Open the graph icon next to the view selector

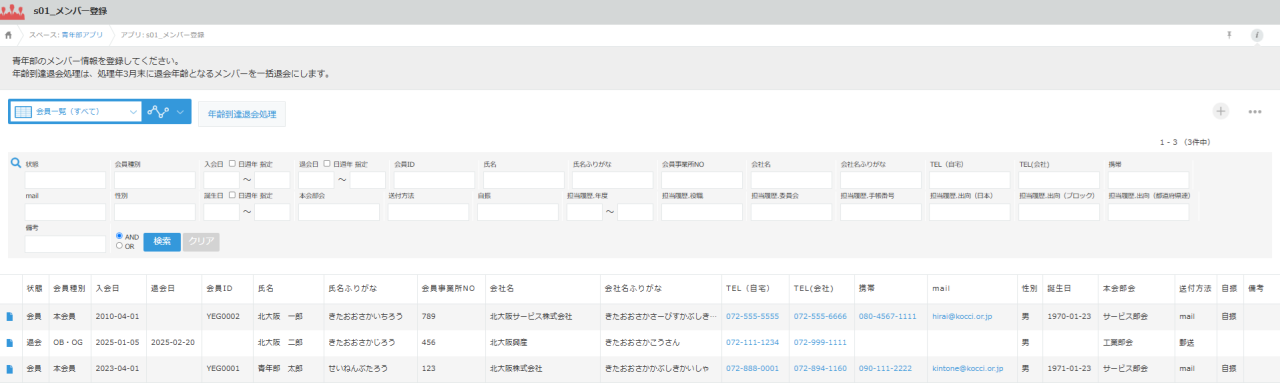pyautogui.click(x=158, y=112)
